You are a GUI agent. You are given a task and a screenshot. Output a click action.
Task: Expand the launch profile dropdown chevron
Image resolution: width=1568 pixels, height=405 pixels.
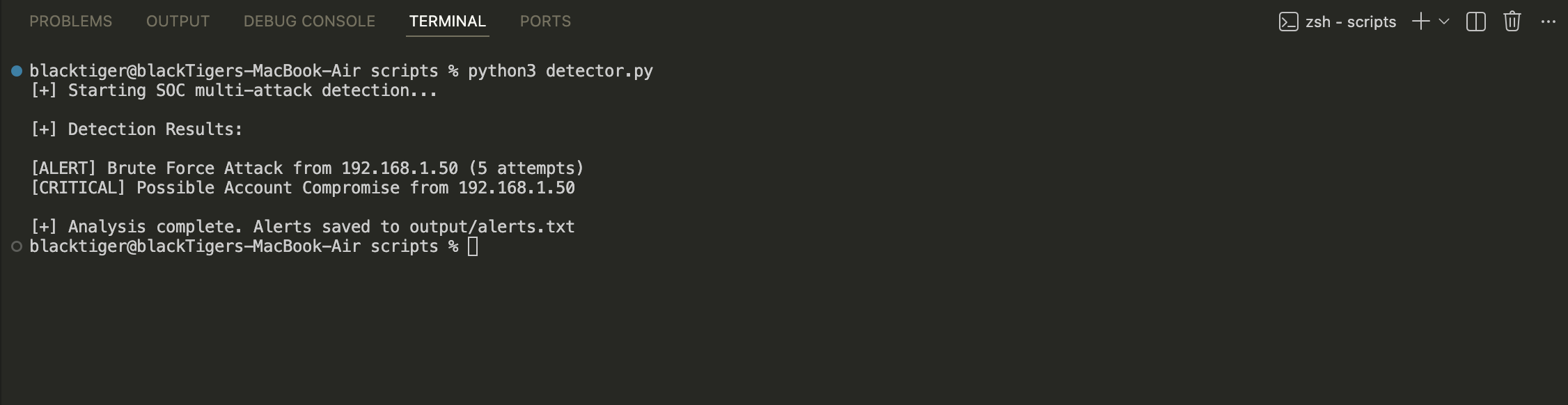(x=1444, y=22)
